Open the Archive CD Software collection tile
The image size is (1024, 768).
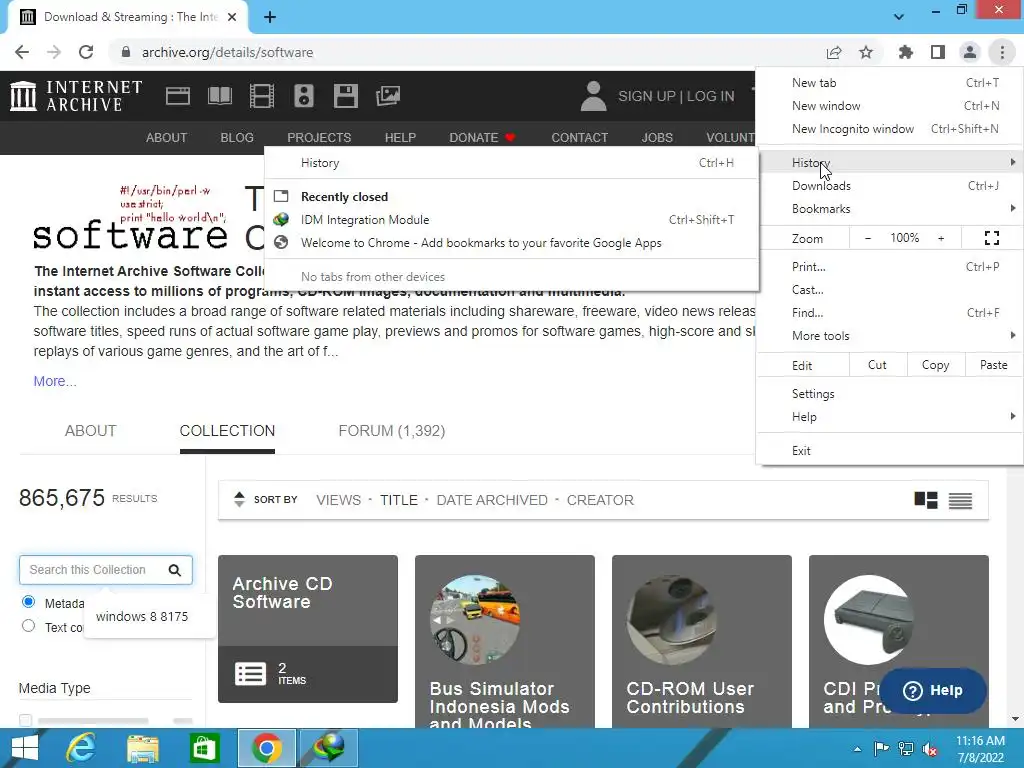308,629
